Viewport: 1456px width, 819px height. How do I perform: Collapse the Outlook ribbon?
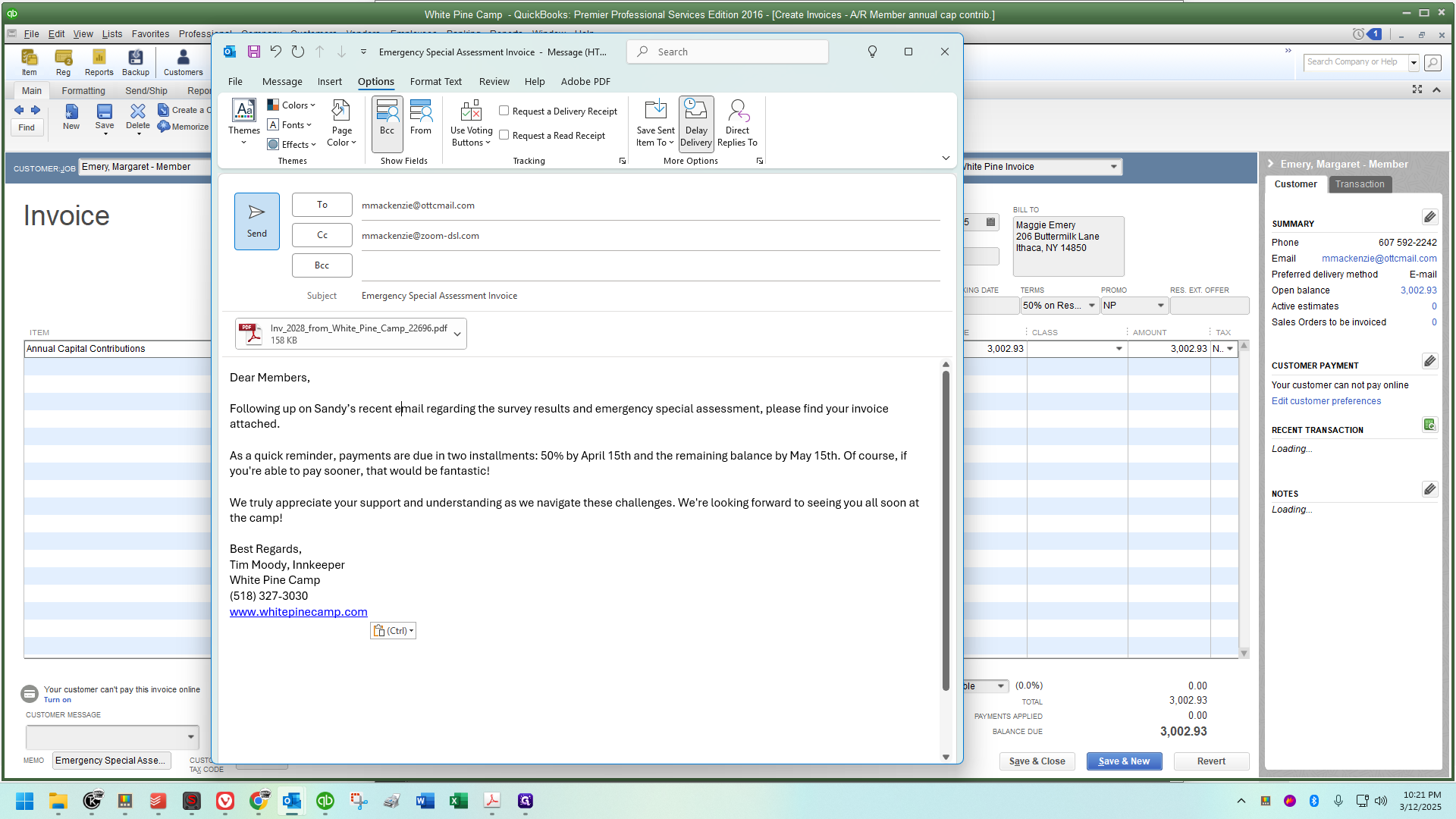[x=946, y=158]
